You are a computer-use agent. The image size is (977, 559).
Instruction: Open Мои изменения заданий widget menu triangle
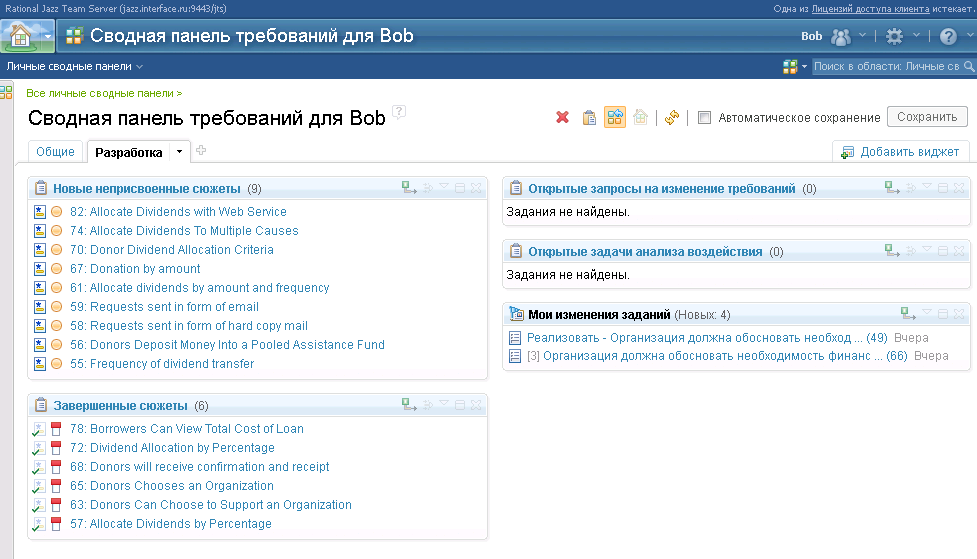point(927,312)
